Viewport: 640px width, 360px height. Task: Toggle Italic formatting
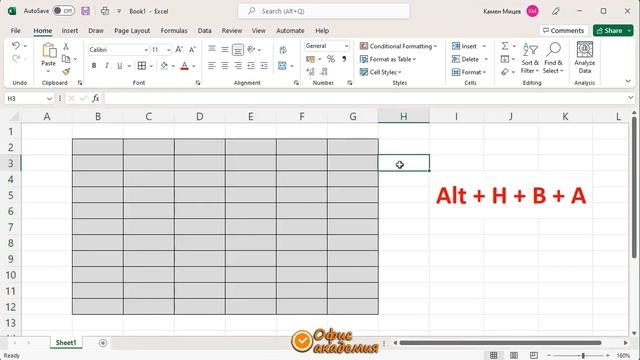coord(107,66)
